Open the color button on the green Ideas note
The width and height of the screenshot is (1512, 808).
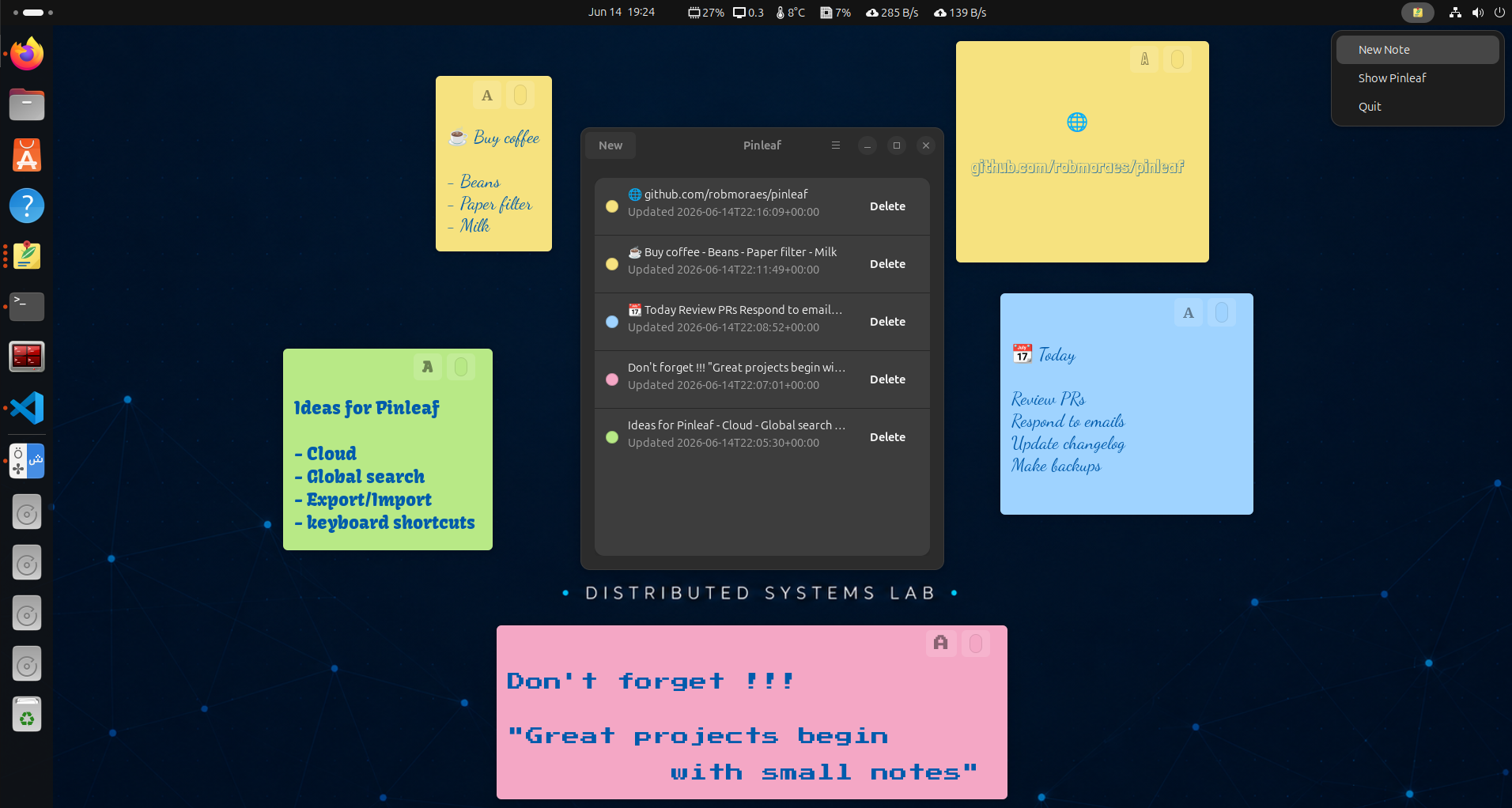click(x=461, y=367)
